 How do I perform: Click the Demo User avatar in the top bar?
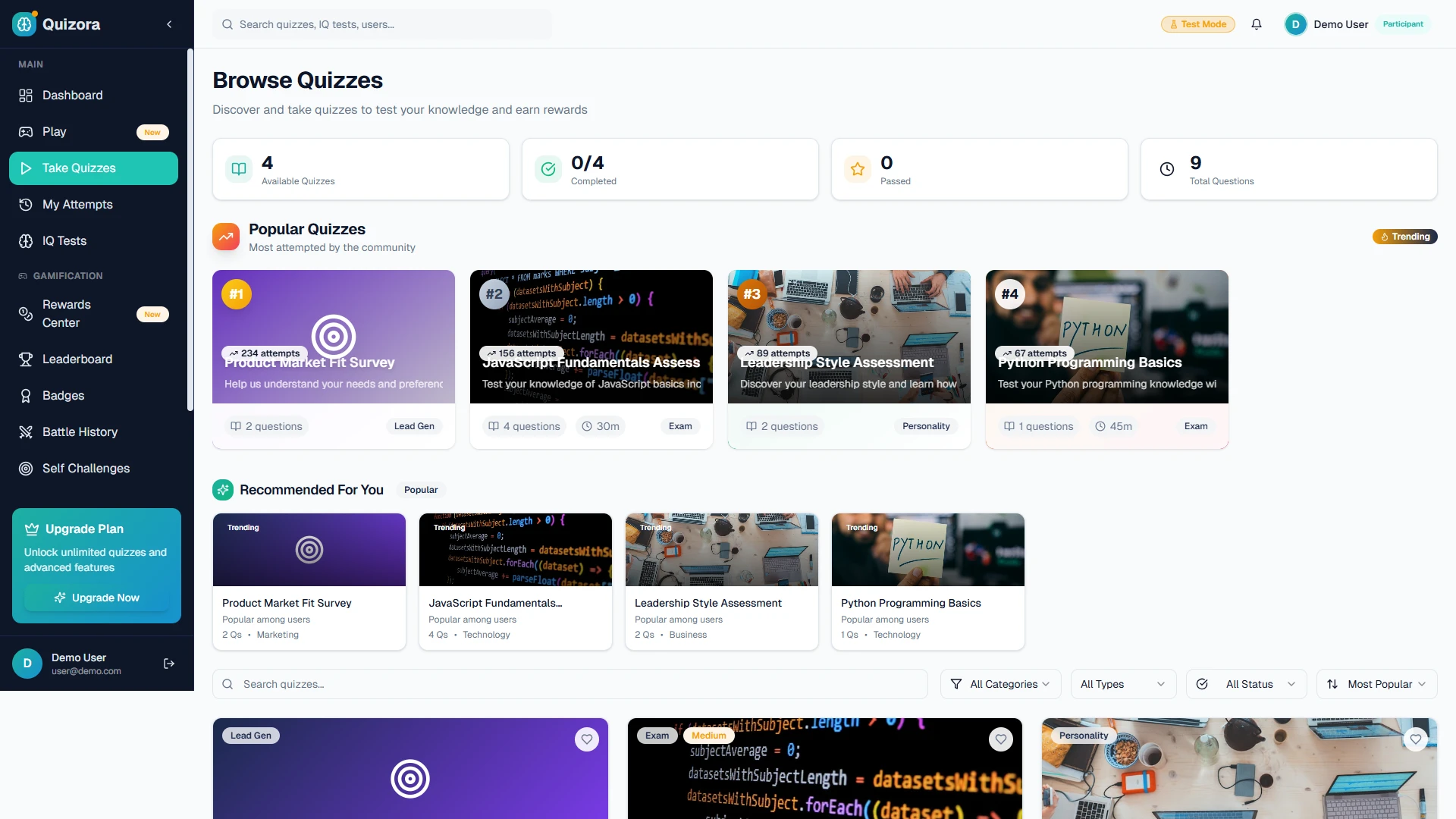pos(1295,24)
